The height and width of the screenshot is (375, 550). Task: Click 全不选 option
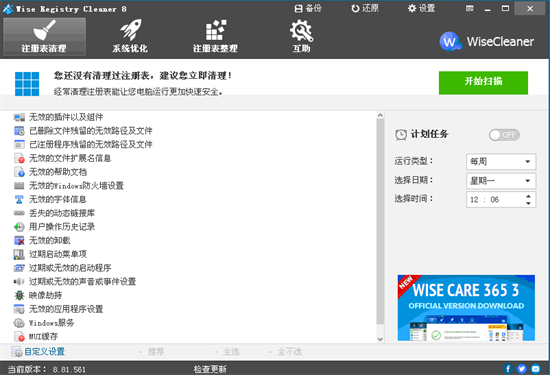290,351
